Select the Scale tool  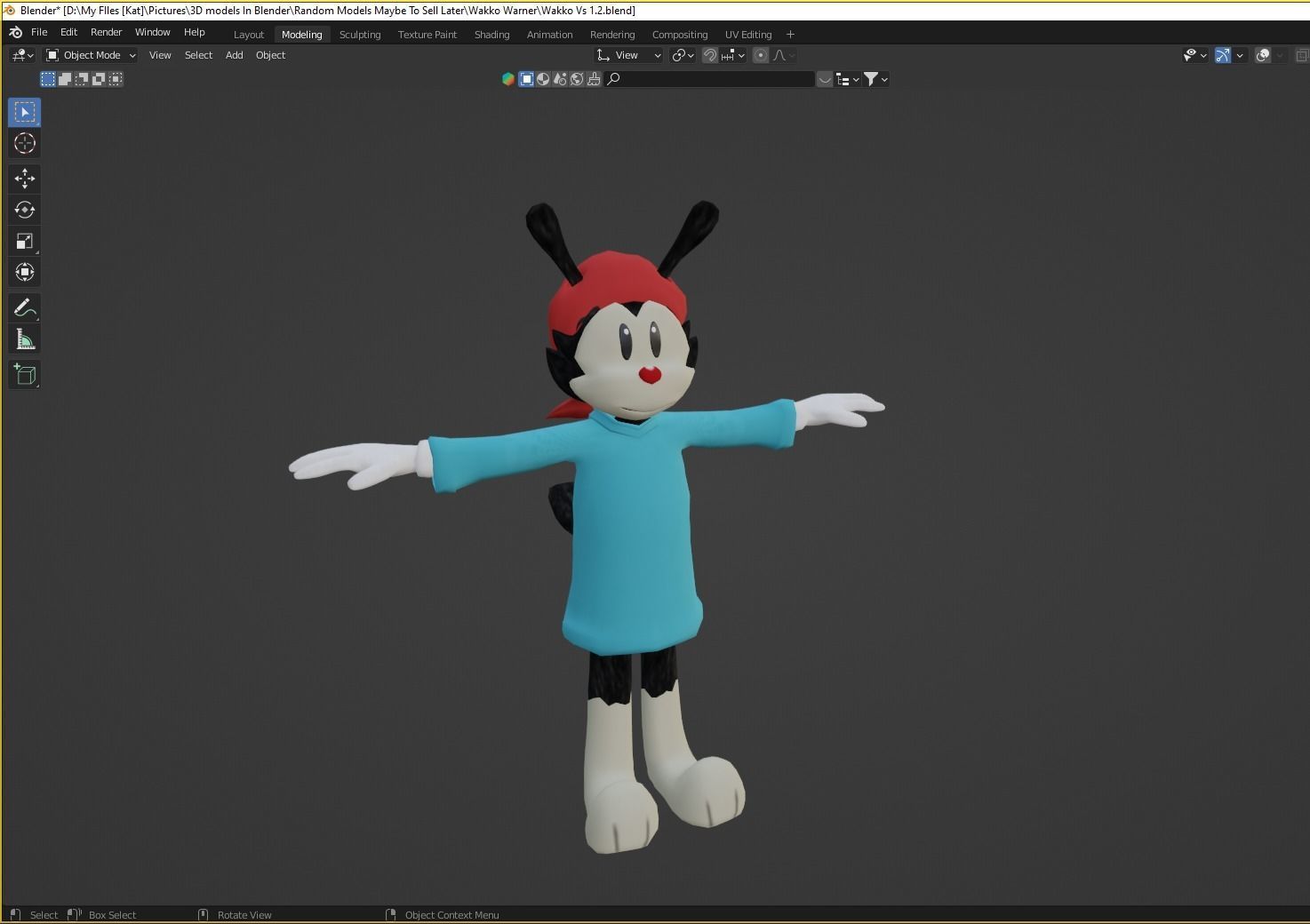25,241
